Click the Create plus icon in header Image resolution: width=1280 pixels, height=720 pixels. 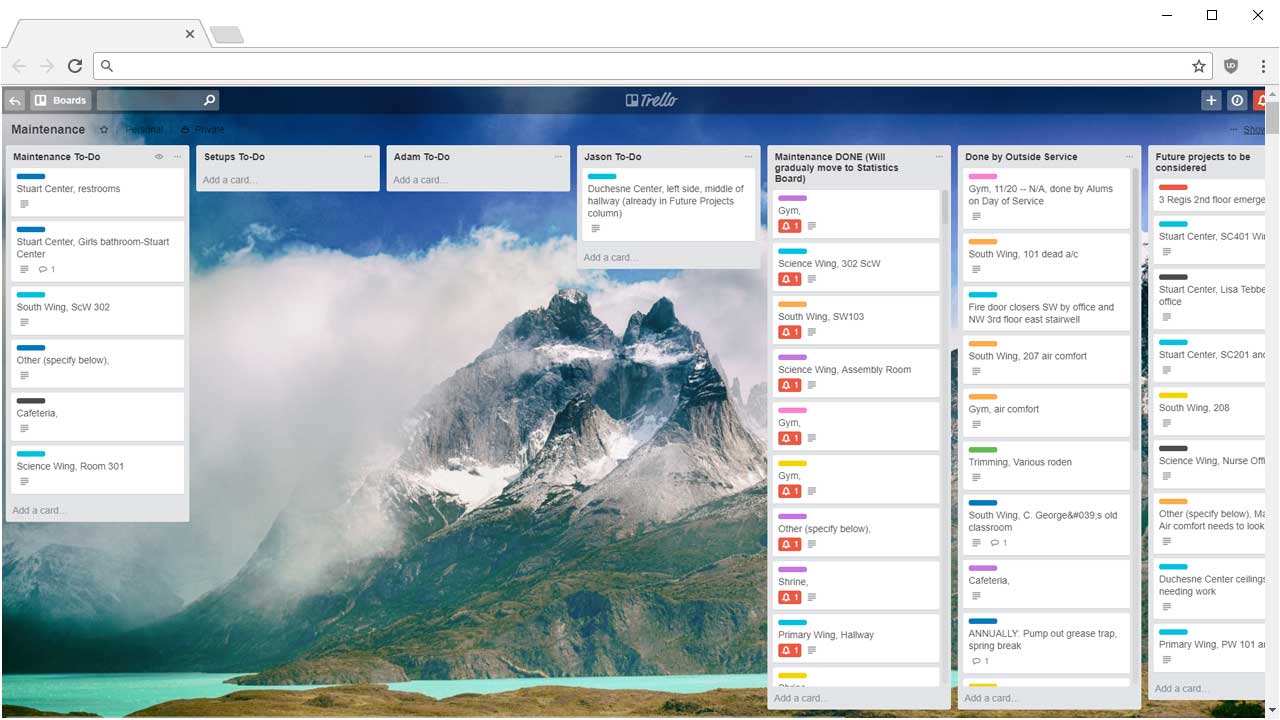(1211, 100)
